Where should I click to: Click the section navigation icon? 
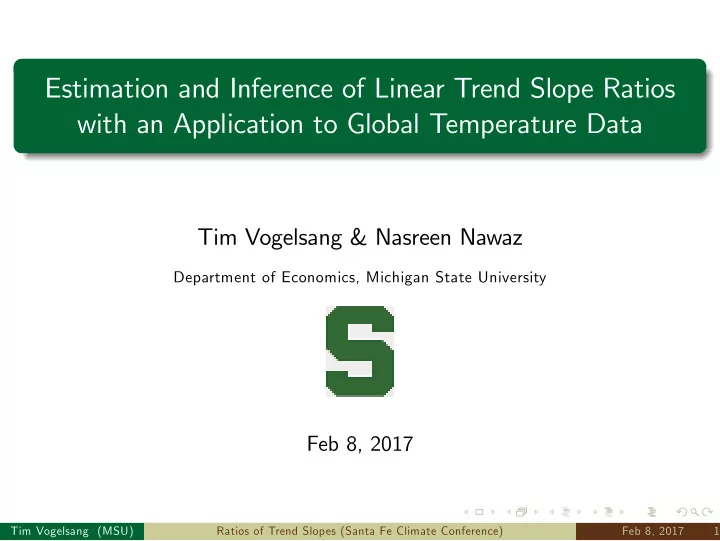pos(609,512)
